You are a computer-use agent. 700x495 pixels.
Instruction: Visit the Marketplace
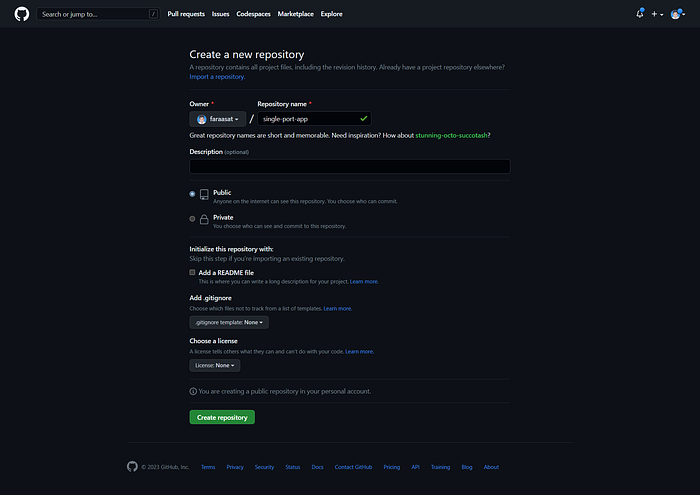coord(296,14)
